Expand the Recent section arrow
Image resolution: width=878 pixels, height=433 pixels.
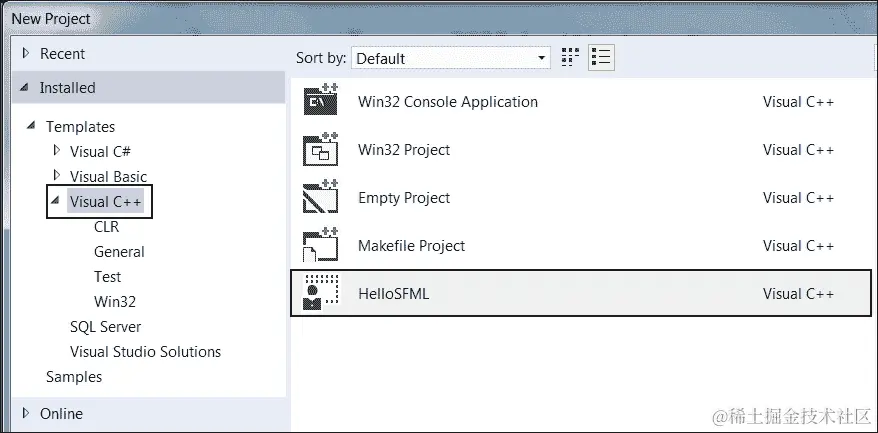[x=25, y=53]
